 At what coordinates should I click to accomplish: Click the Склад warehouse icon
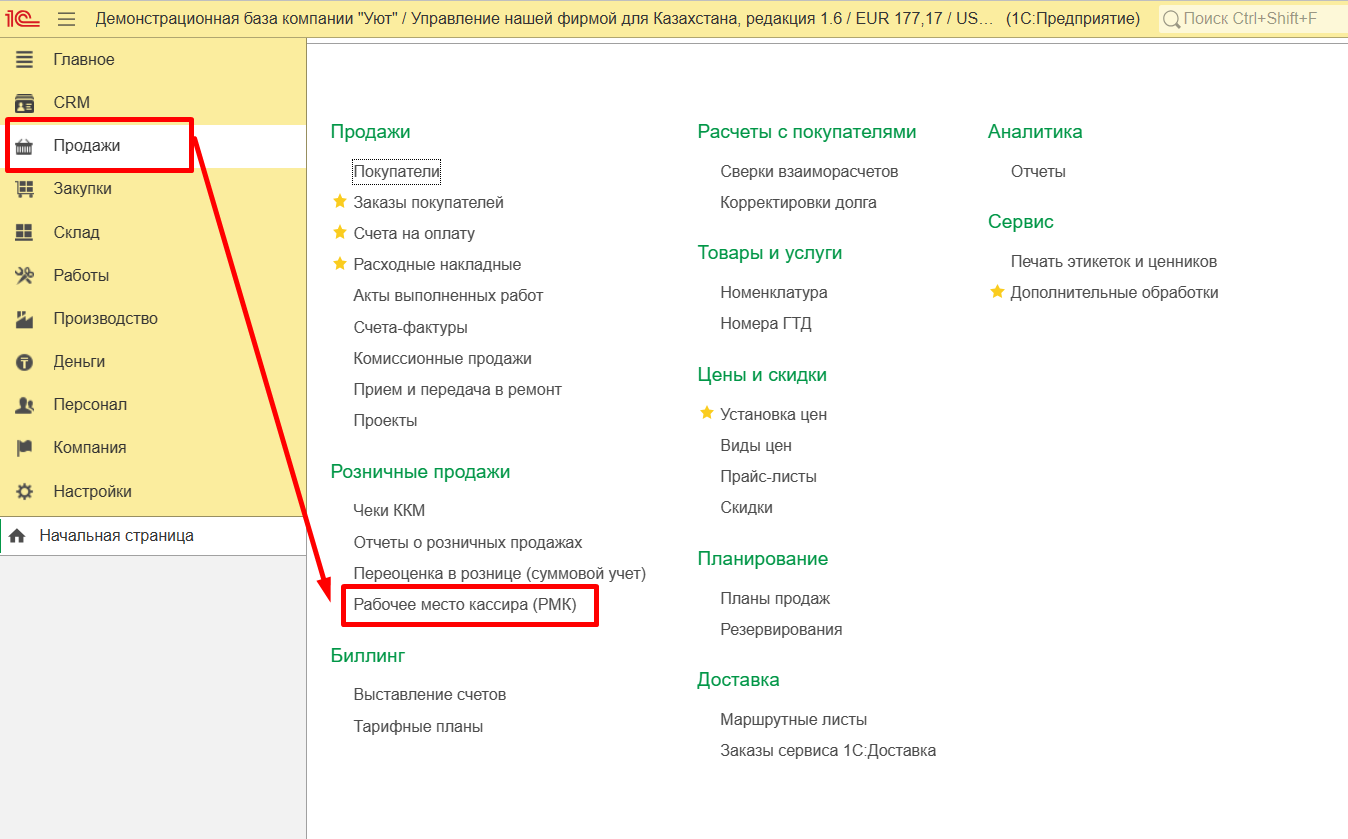click(24, 232)
